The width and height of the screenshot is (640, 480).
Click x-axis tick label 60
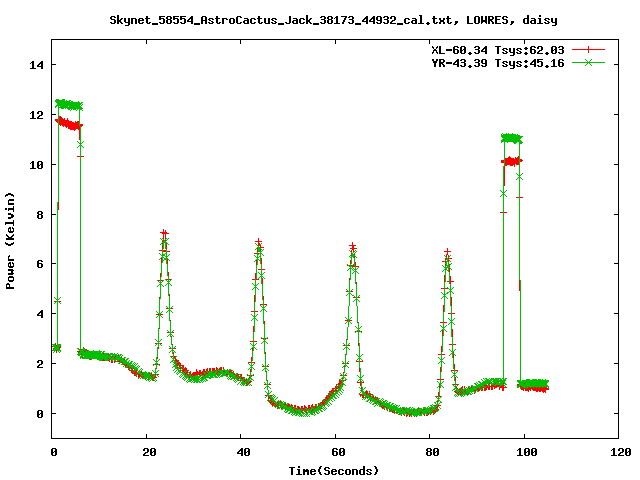(338, 452)
